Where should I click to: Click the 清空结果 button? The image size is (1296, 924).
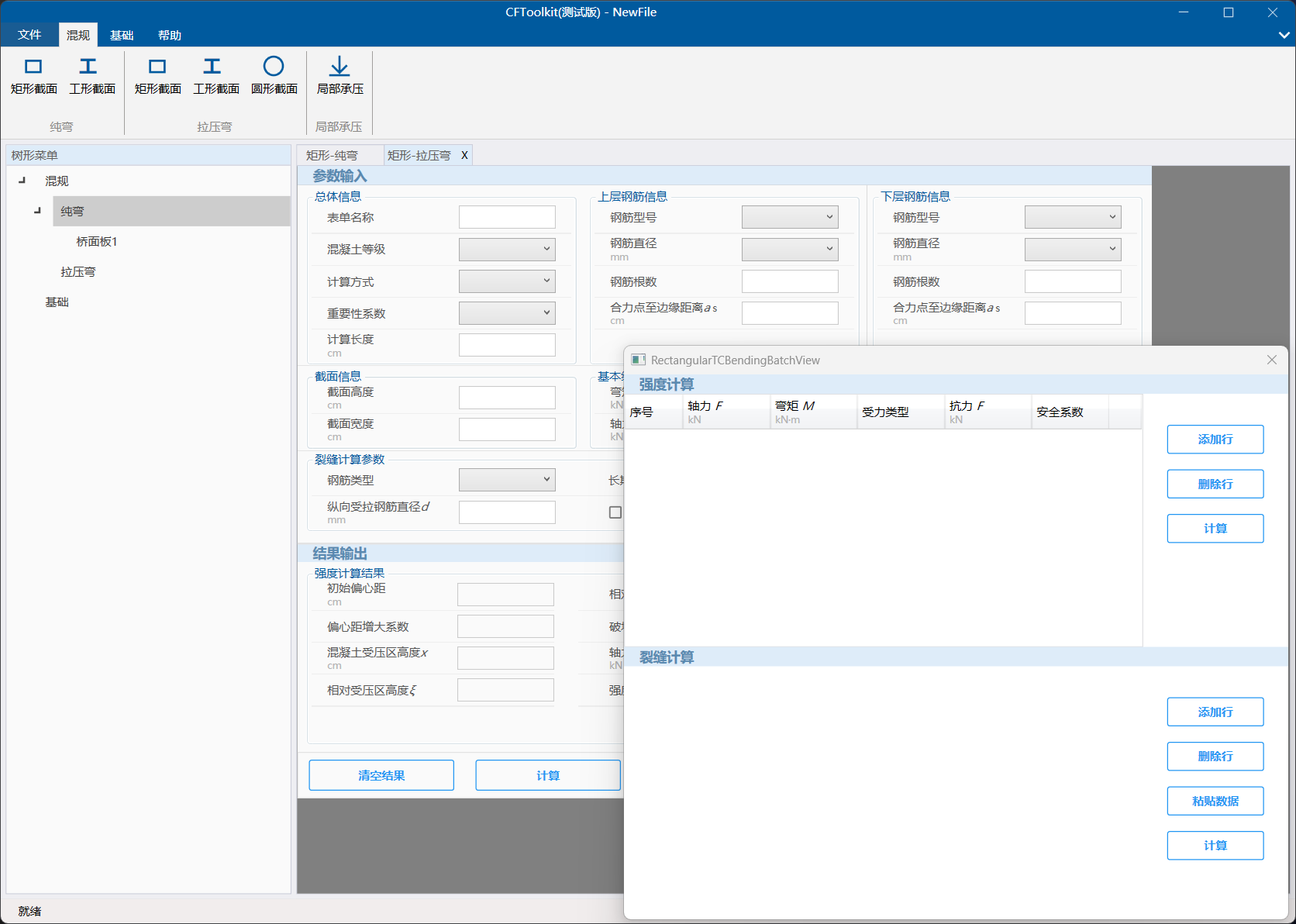pos(381,774)
